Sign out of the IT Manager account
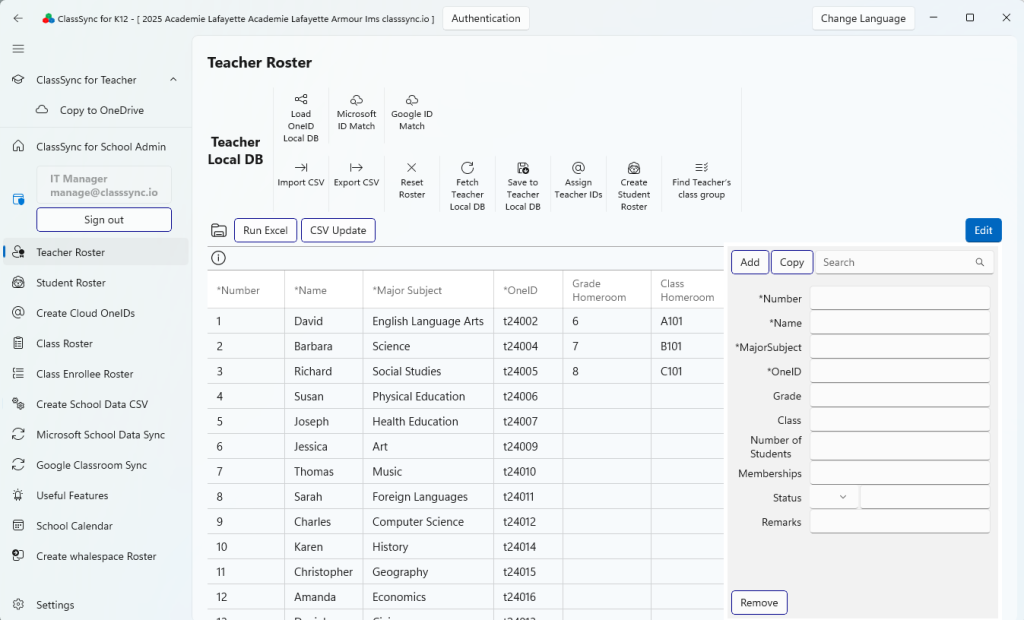1024x620 pixels. [x=104, y=220]
